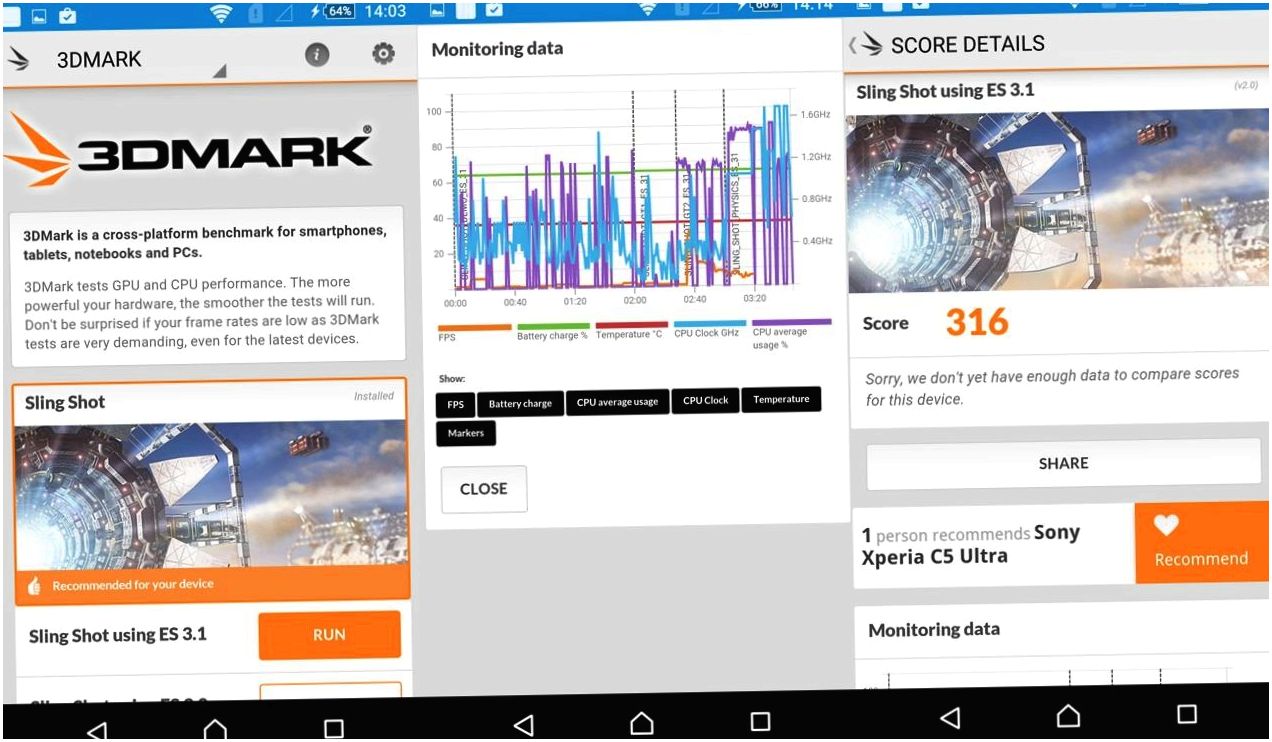The height and width of the screenshot is (742, 1272).
Task: Open the Score Details benchmark image
Action: coord(1058,200)
